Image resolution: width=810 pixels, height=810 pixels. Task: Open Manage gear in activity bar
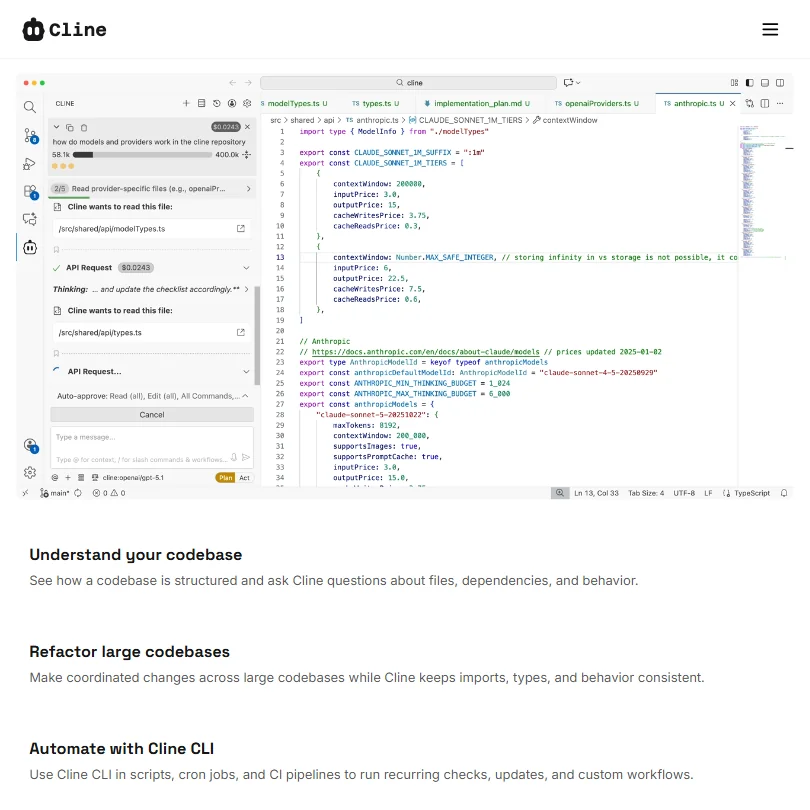(30, 472)
